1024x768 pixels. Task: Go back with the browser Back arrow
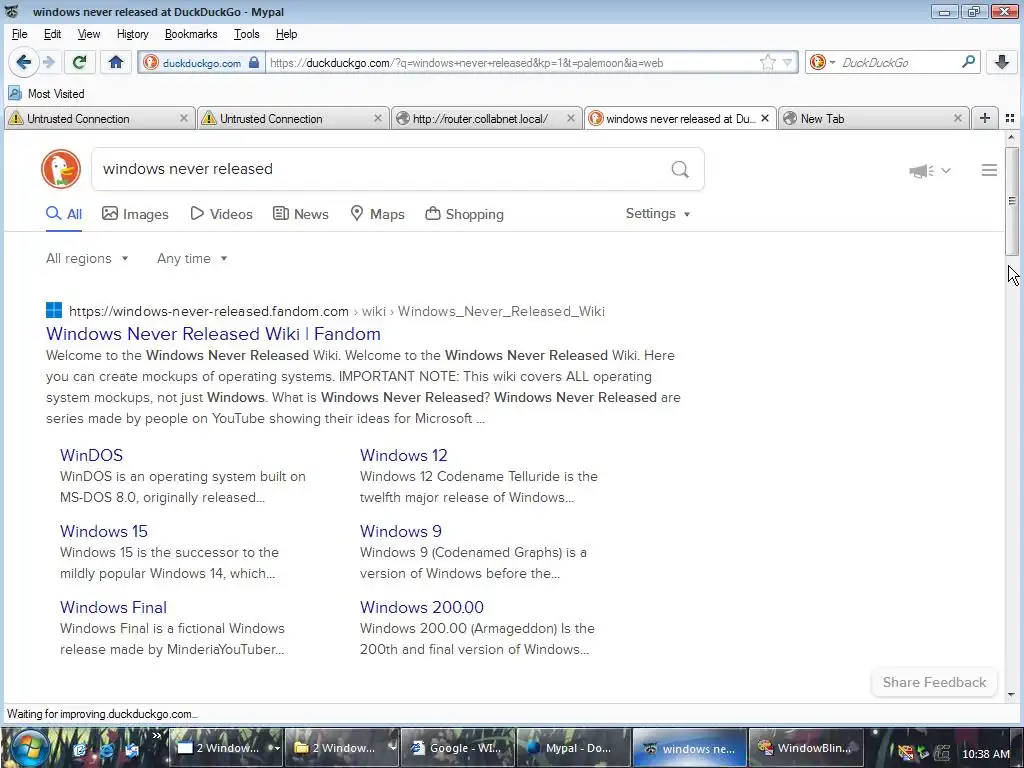pyautogui.click(x=24, y=63)
